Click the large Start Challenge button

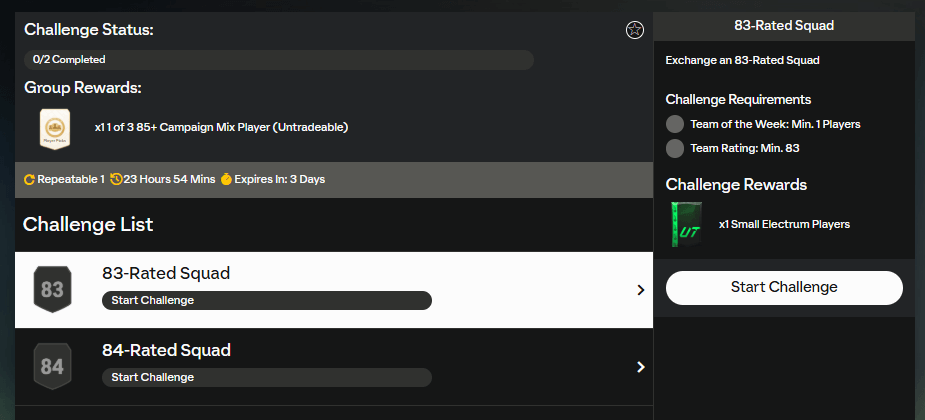point(784,287)
